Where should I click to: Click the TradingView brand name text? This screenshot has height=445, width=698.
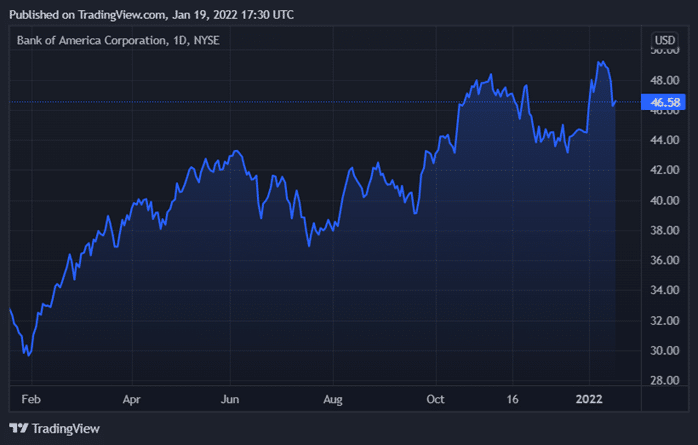pos(66,429)
